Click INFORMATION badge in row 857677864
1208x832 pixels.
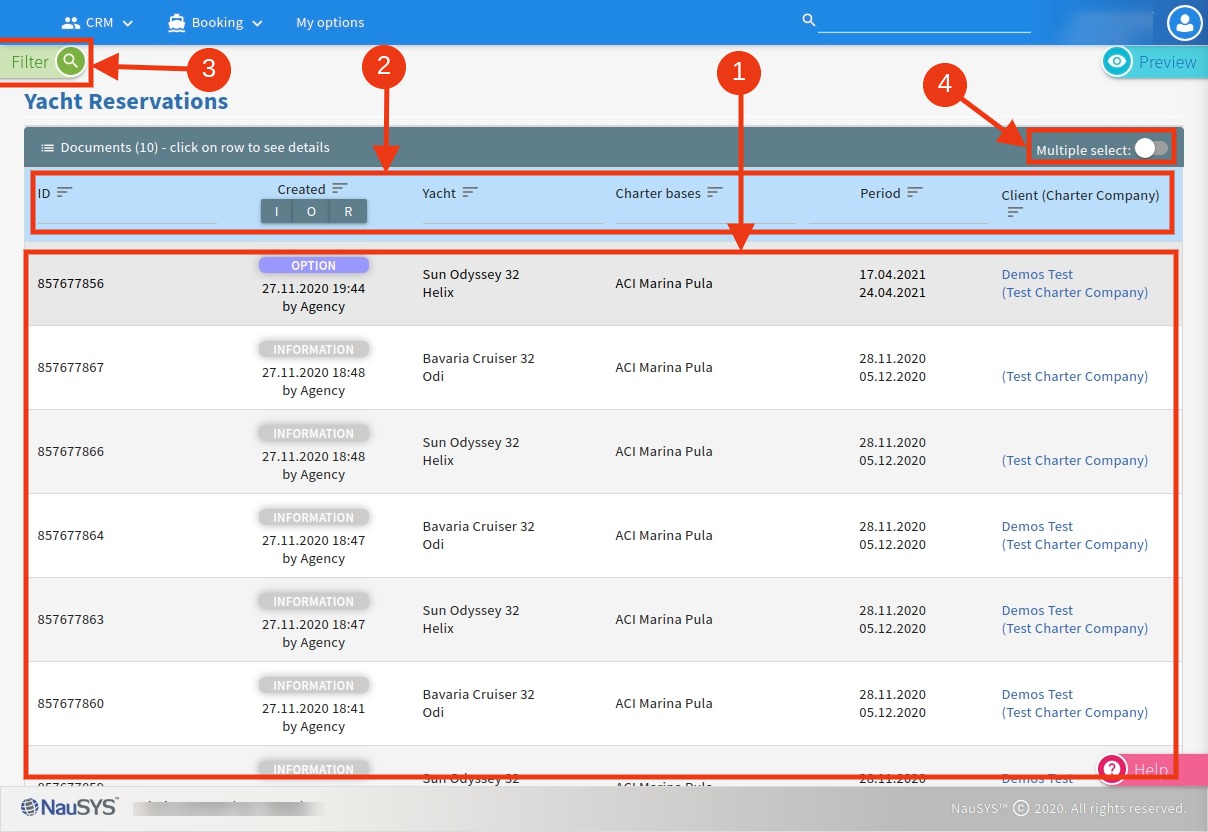point(314,518)
